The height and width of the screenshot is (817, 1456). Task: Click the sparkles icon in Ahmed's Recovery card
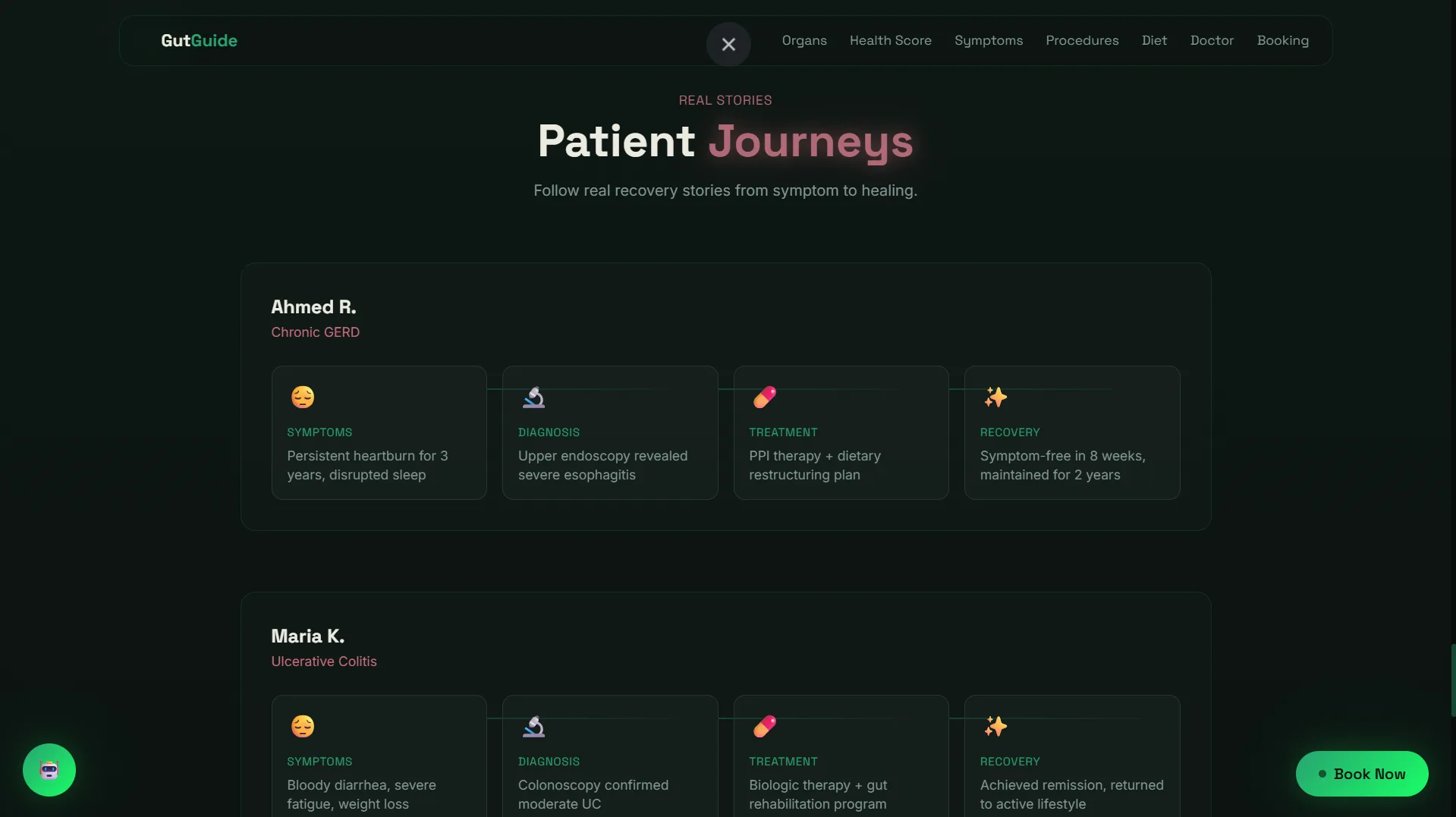pyautogui.click(x=995, y=397)
